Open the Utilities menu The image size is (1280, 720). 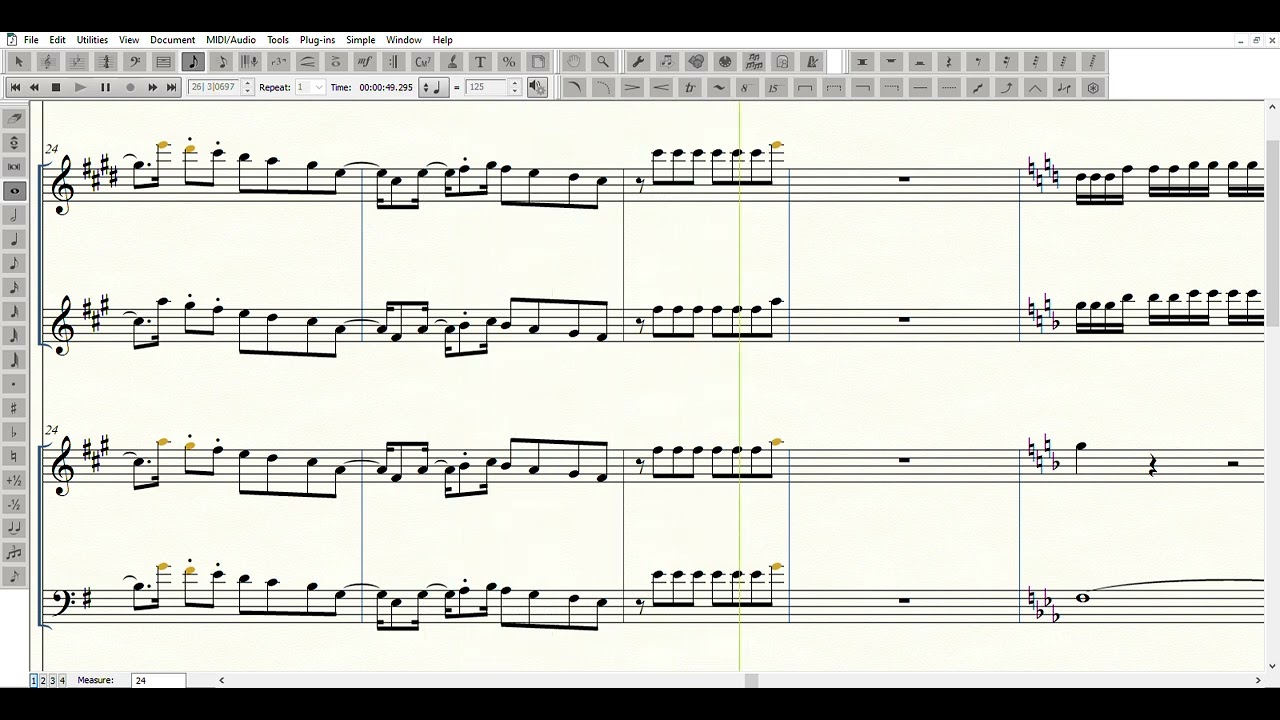tap(92, 40)
